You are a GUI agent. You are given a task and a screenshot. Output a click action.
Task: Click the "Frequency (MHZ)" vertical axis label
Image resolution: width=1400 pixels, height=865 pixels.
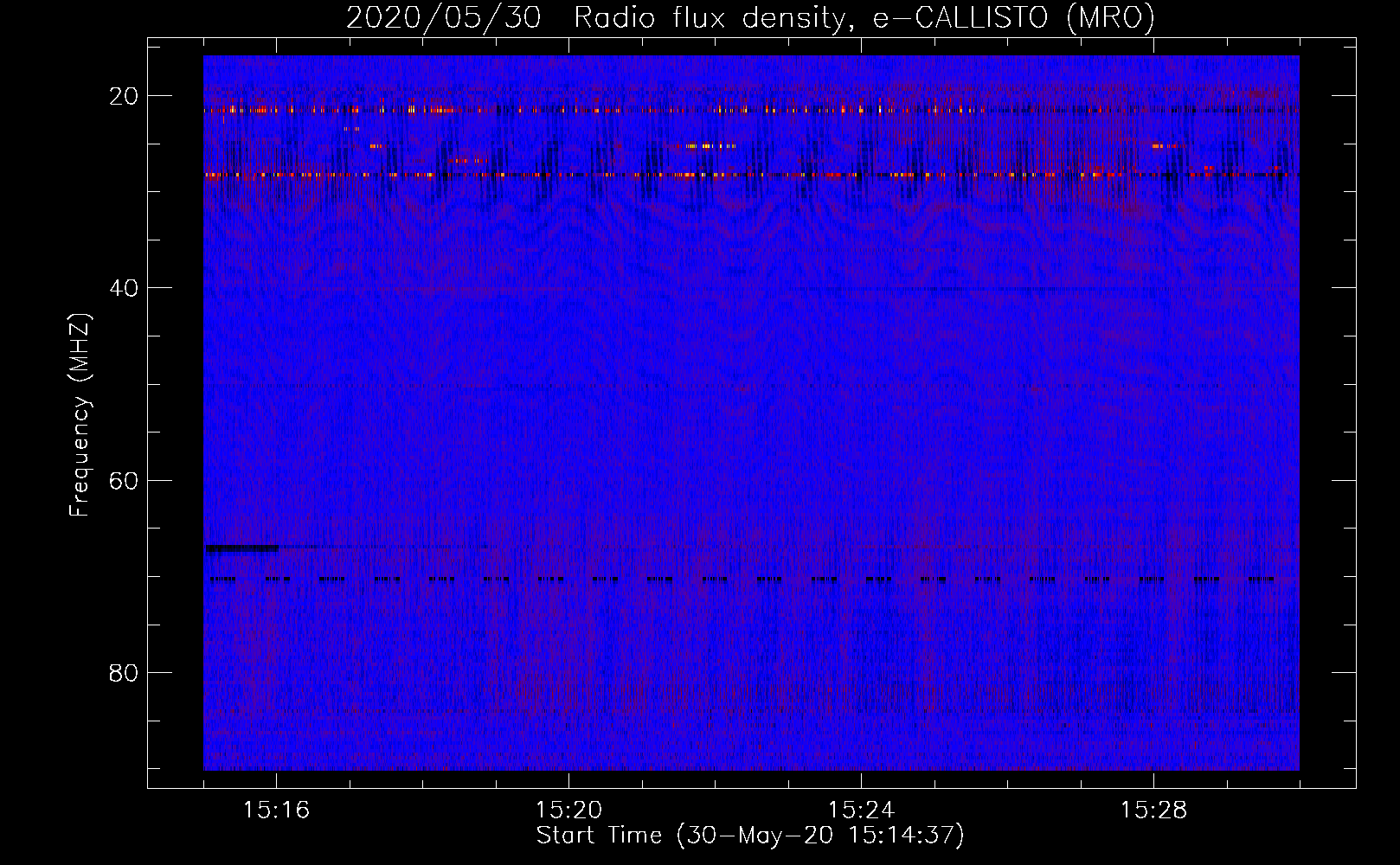pos(80,415)
